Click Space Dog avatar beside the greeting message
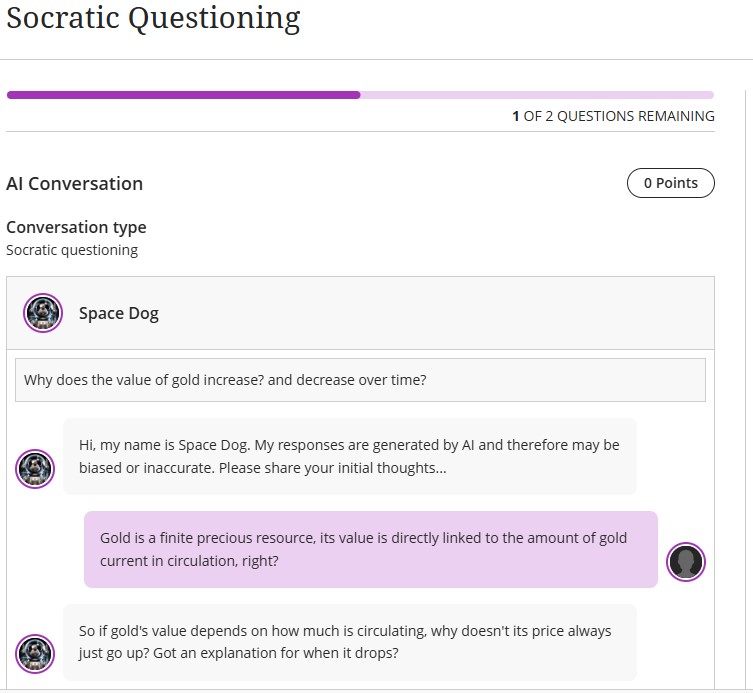The width and height of the screenshot is (753, 693). (x=35, y=468)
